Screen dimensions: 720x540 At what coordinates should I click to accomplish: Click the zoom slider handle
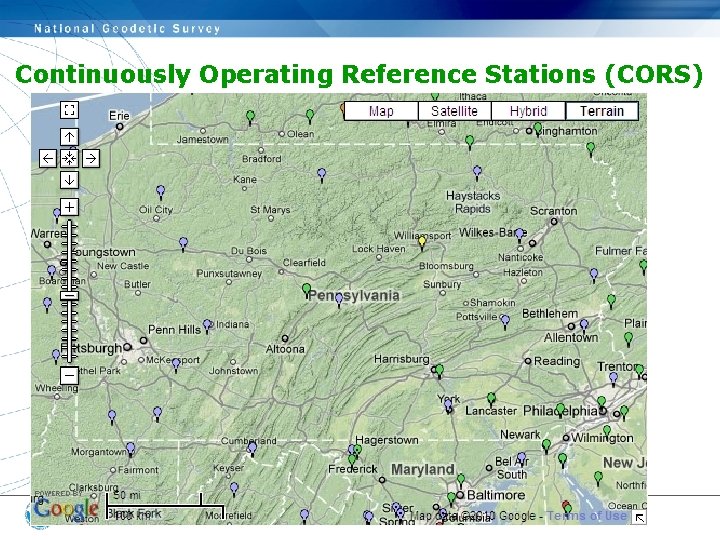pos(69,296)
